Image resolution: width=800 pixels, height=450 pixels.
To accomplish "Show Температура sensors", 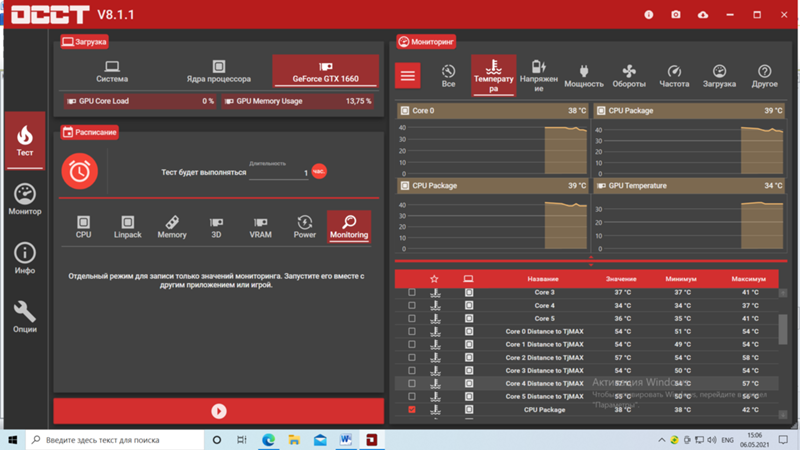I will (493, 76).
